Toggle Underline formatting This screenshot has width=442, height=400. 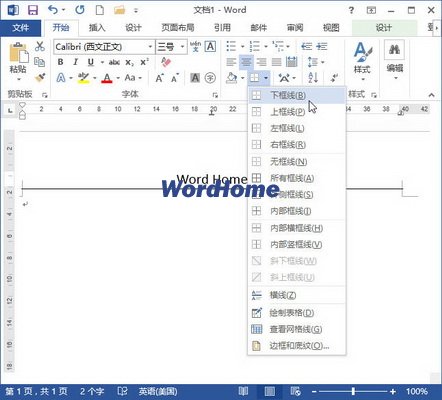point(91,62)
